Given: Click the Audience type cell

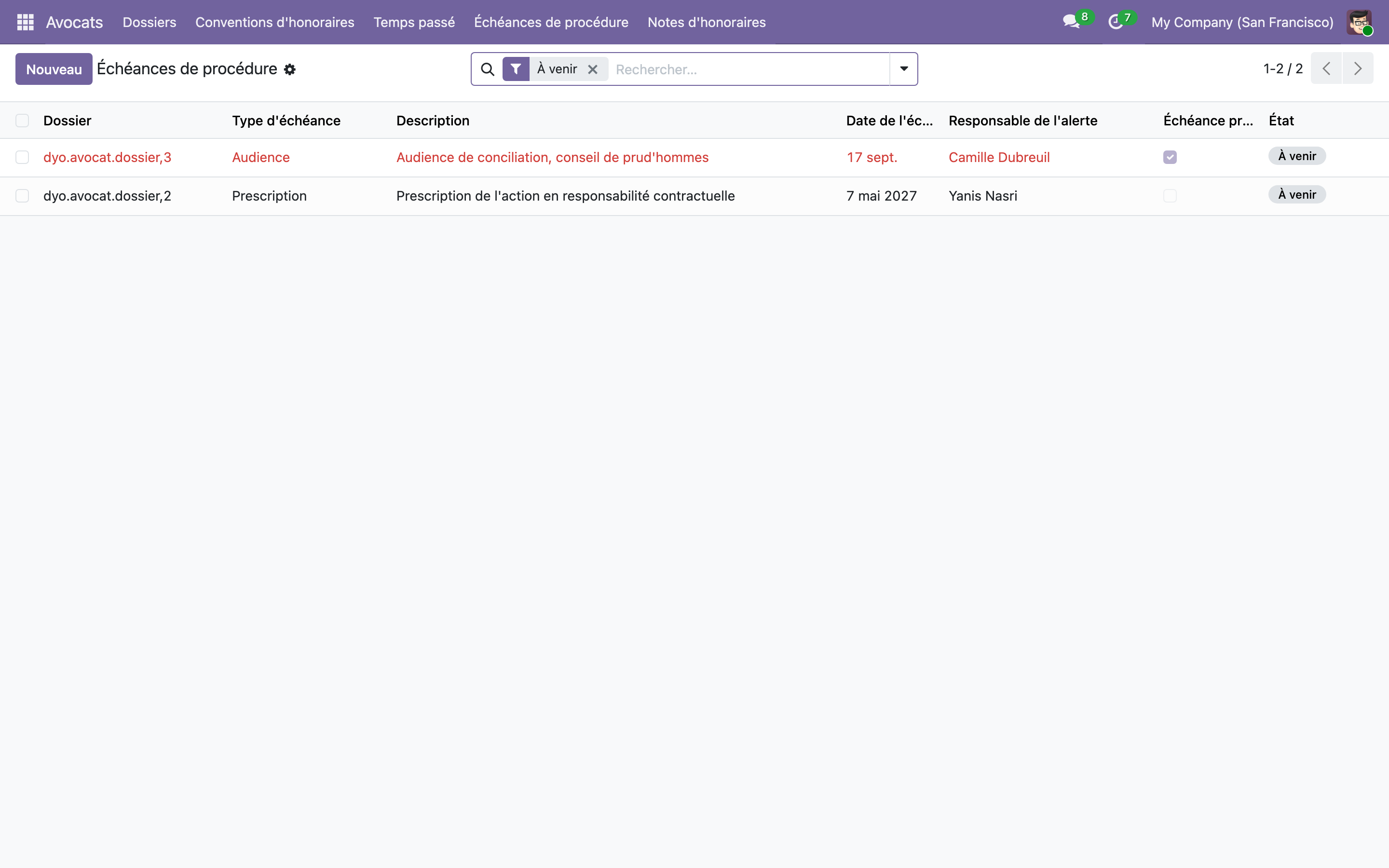Looking at the screenshot, I should (x=260, y=157).
